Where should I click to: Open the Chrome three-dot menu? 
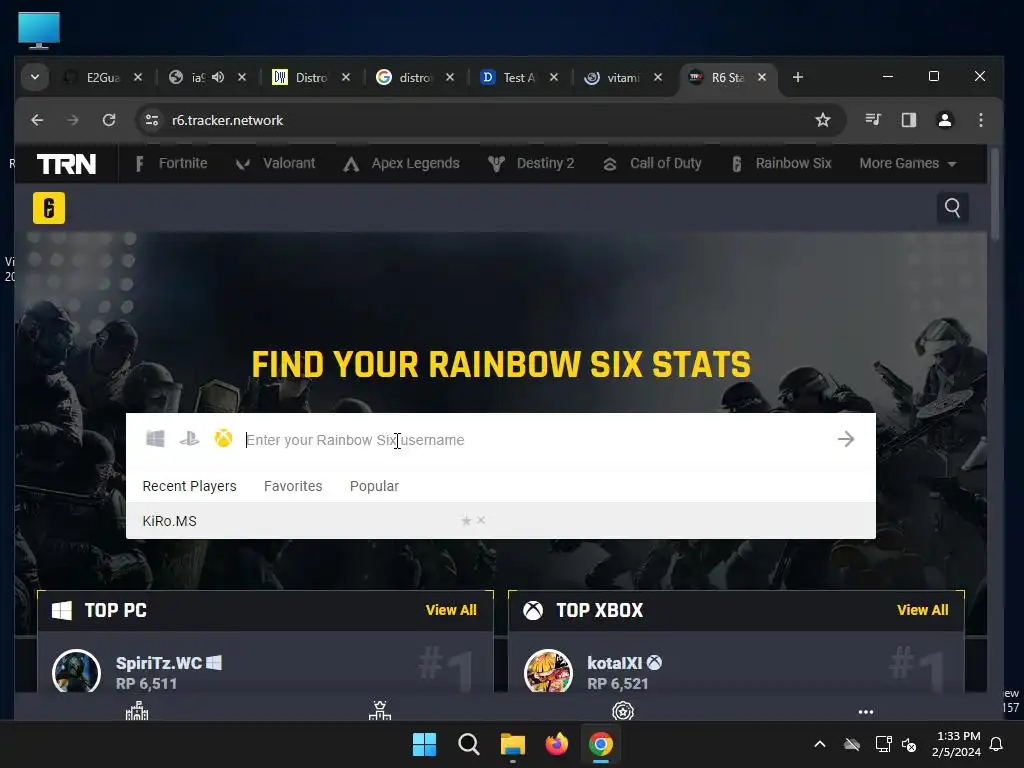(981, 120)
